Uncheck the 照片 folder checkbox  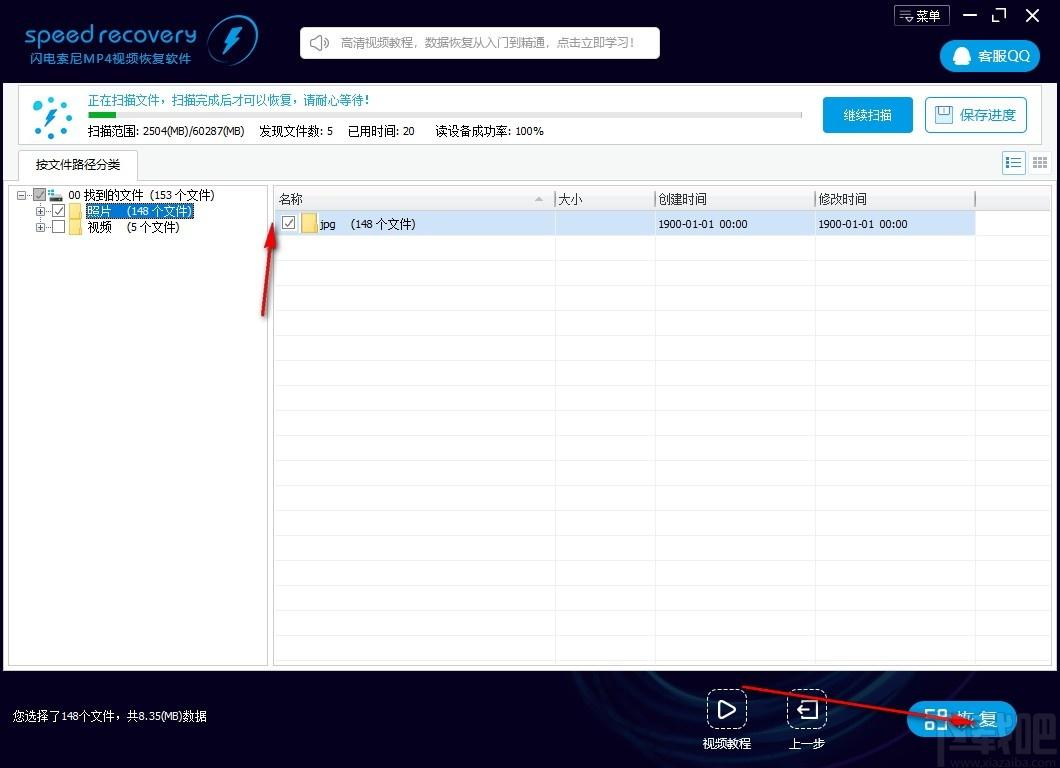59,211
